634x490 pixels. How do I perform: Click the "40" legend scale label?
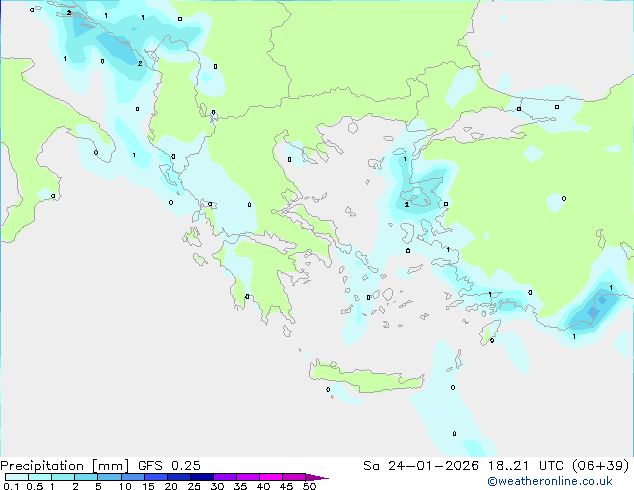(x=263, y=486)
